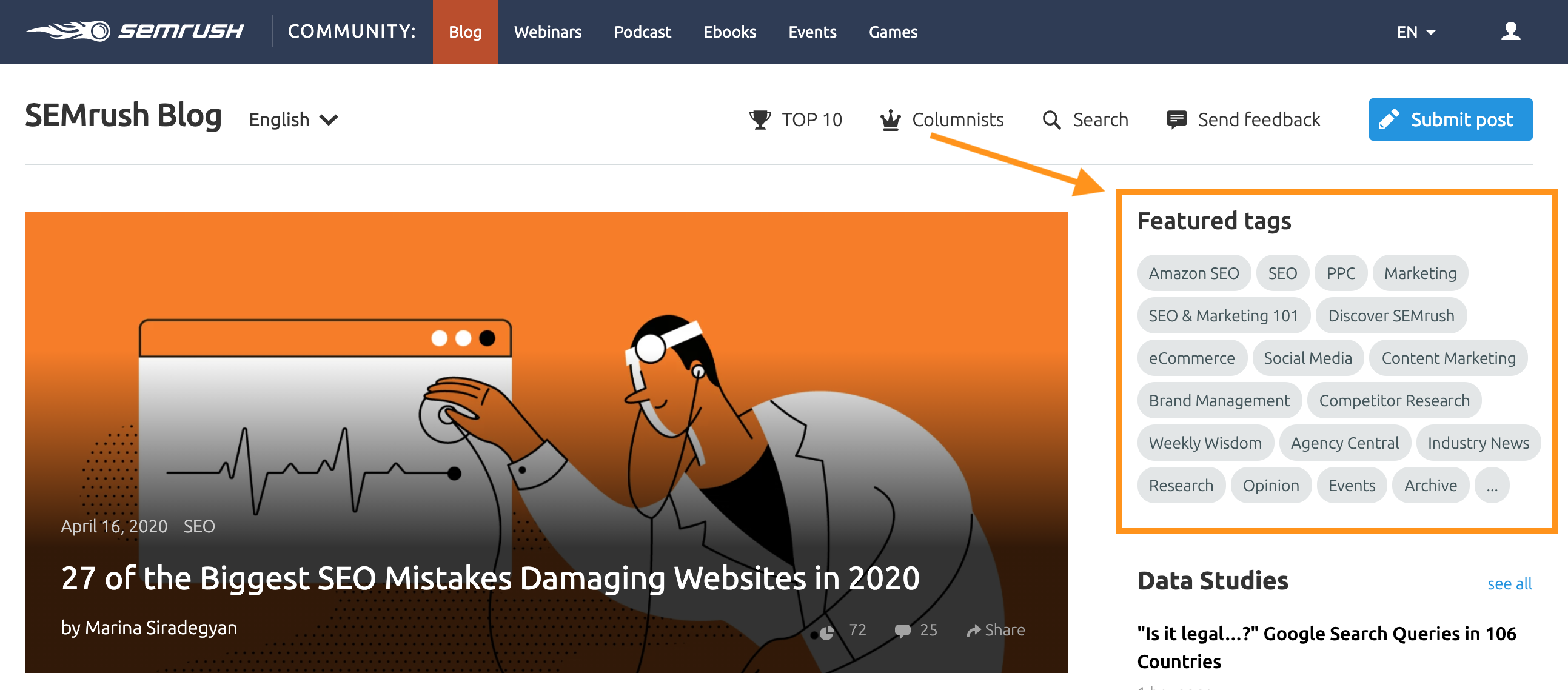This screenshot has width=1568, height=690.
Task: Choose the PPC tag
Action: (1341, 273)
